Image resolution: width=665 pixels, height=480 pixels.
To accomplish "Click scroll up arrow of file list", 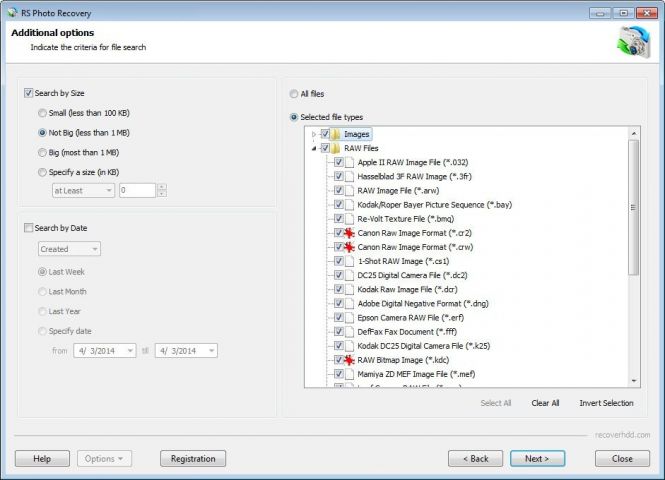I will (x=634, y=133).
